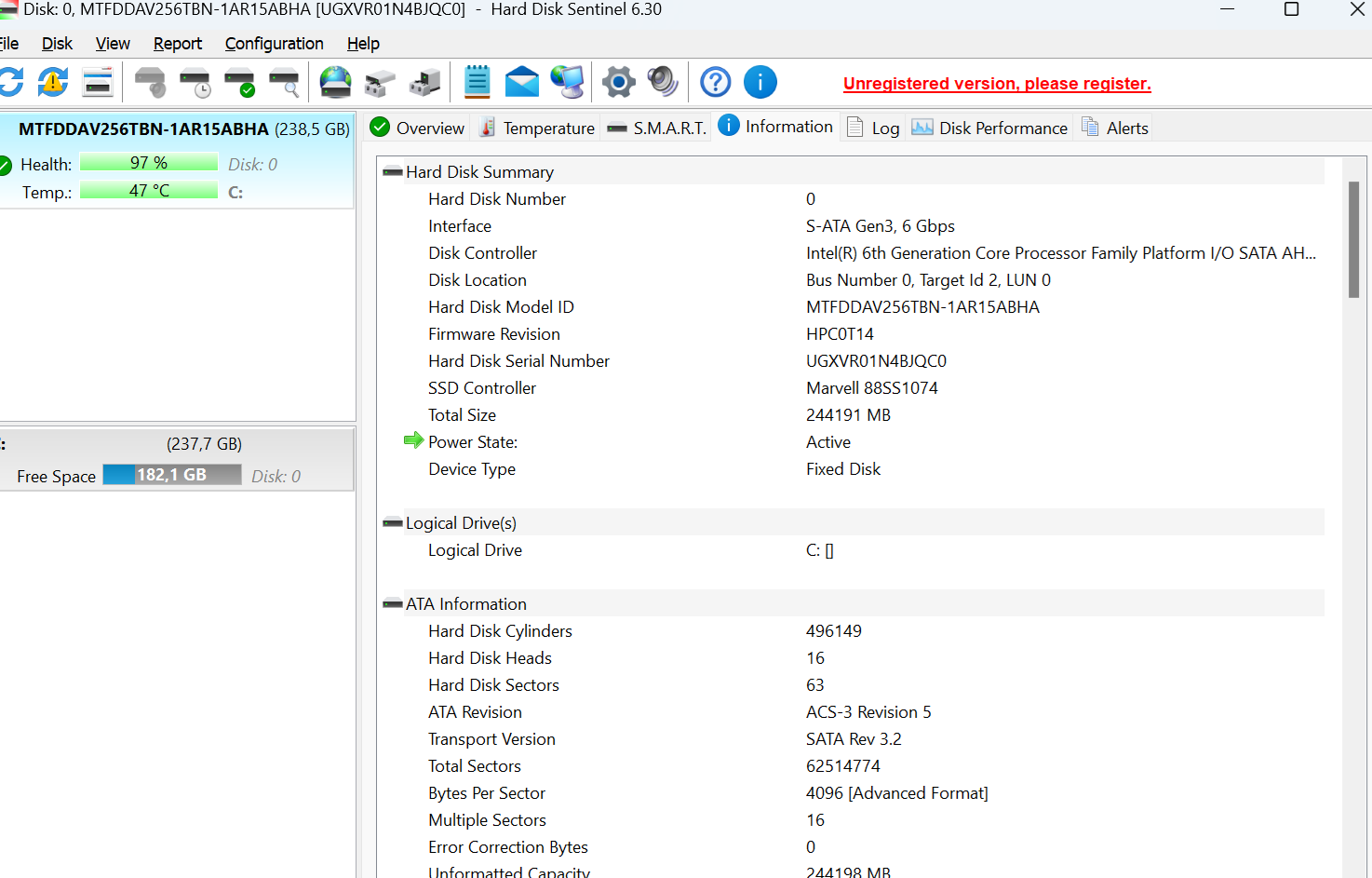The height and width of the screenshot is (878, 1372).
Task: Click the disk with clock toolbar icon
Action: coord(195,83)
